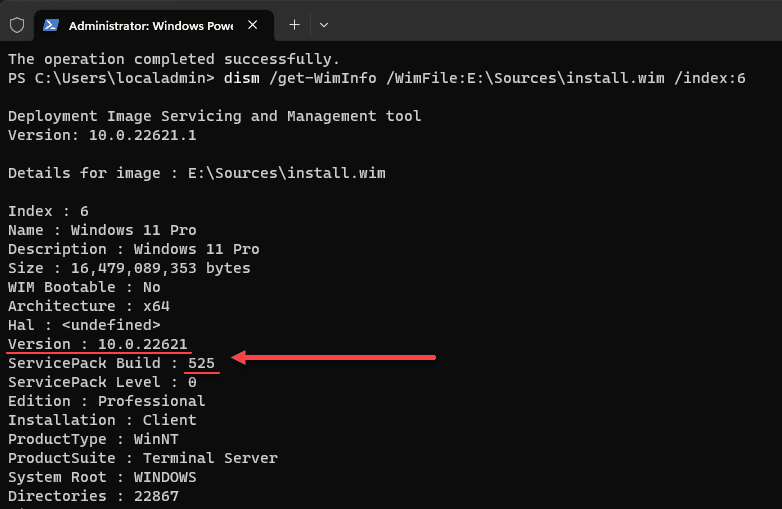The width and height of the screenshot is (782, 509).
Task: Expand the new tab profile dropdown
Action: pyautogui.click(x=323, y=25)
